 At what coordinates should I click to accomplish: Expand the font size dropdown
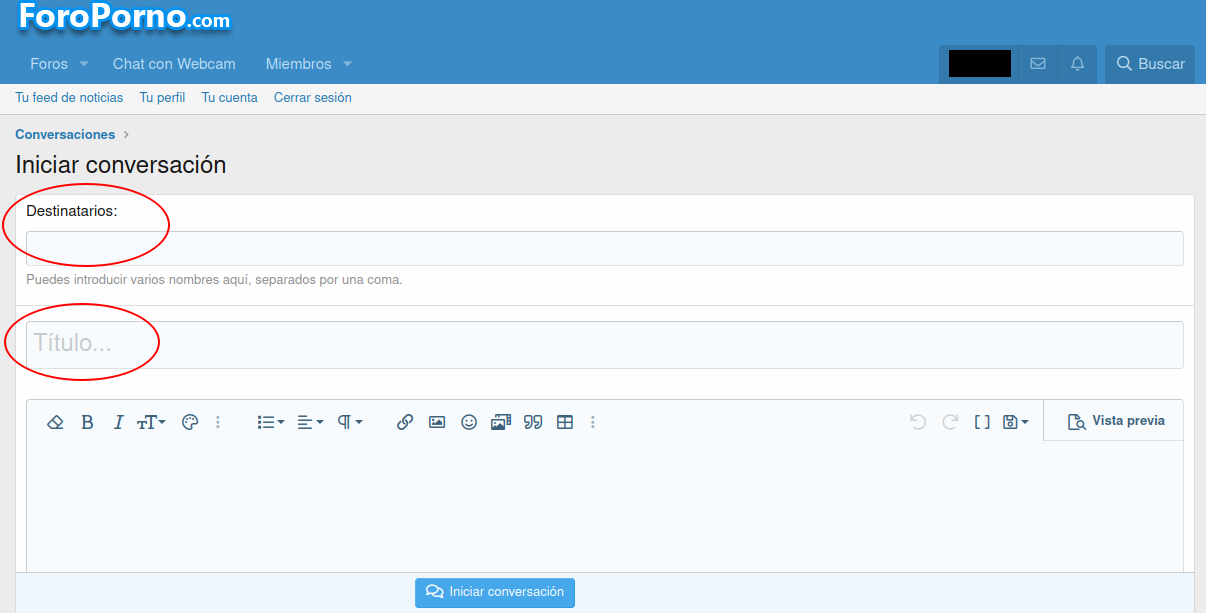pyautogui.click(x=151, y=422)
